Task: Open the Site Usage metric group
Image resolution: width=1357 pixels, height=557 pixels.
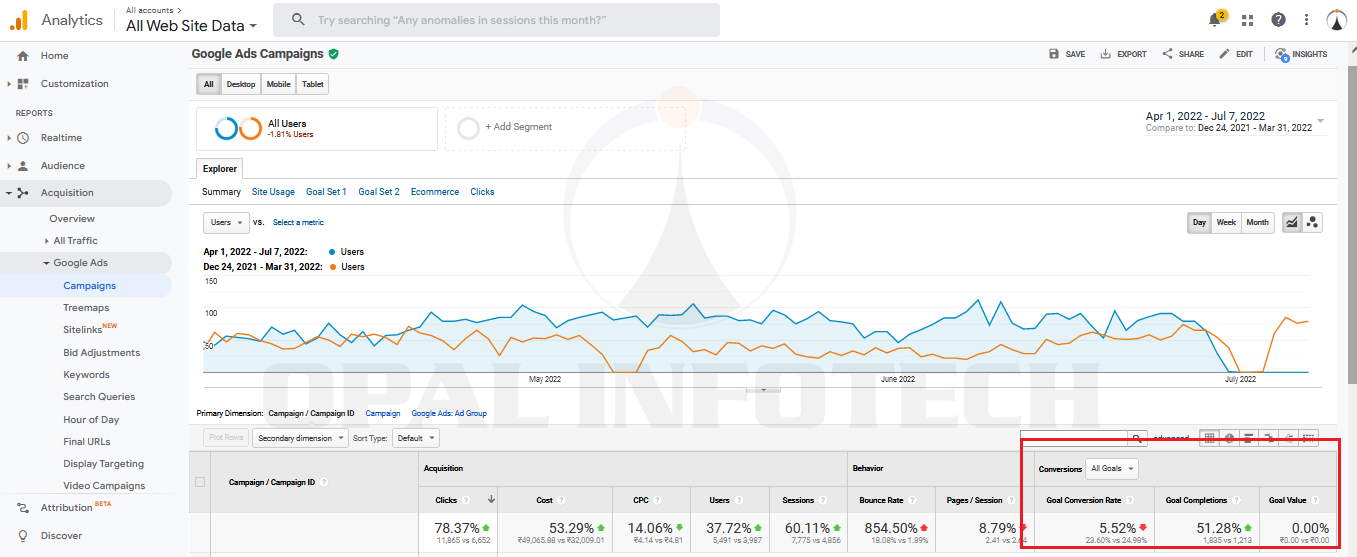Action: (273, 192)
